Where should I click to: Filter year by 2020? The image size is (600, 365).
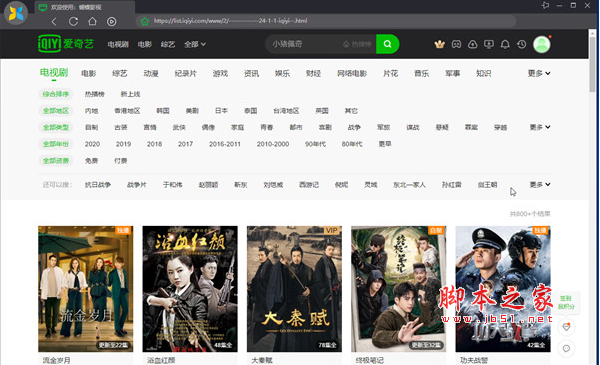(x=92, y=144)
